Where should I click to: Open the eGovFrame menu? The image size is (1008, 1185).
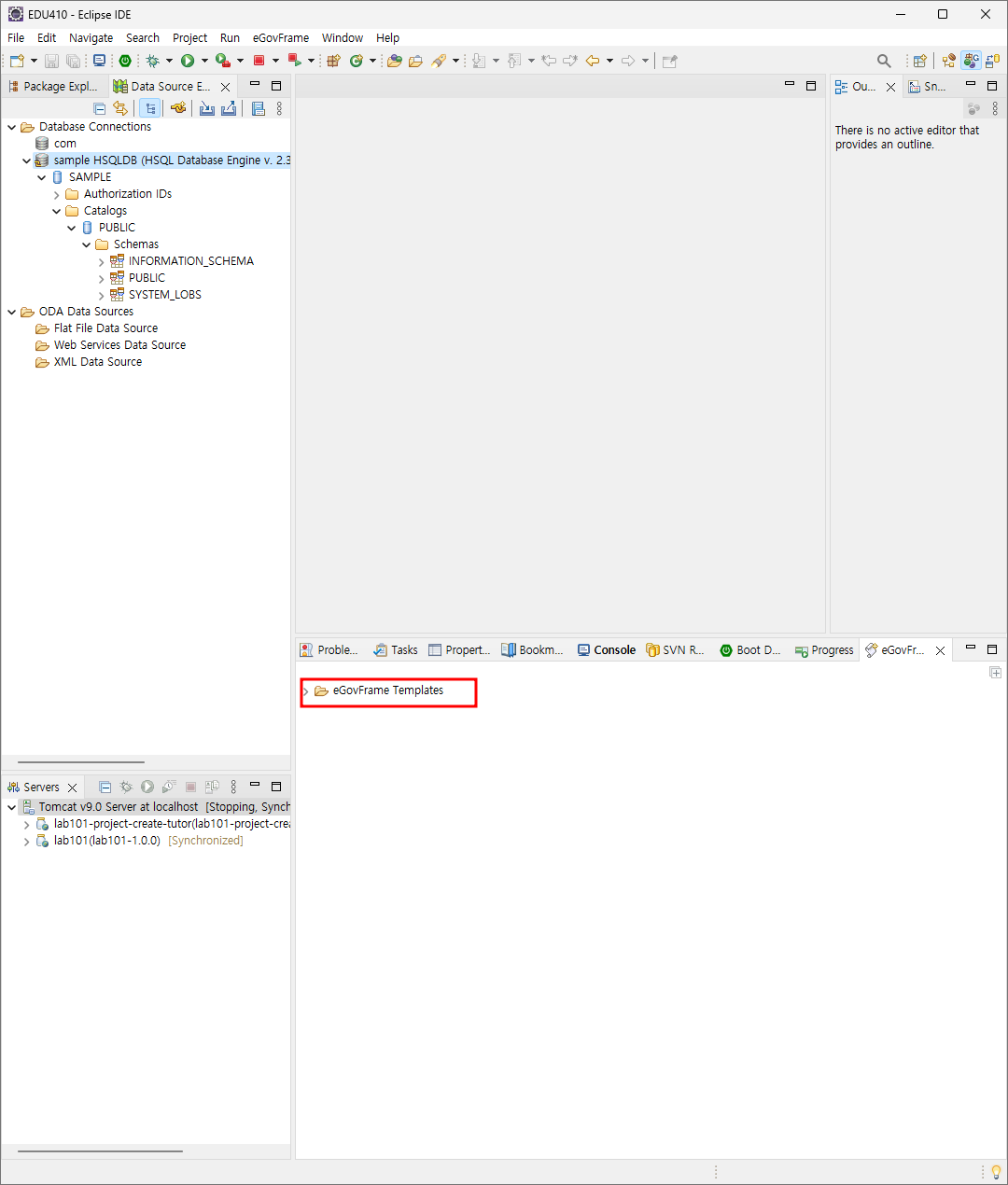point(281,38)
